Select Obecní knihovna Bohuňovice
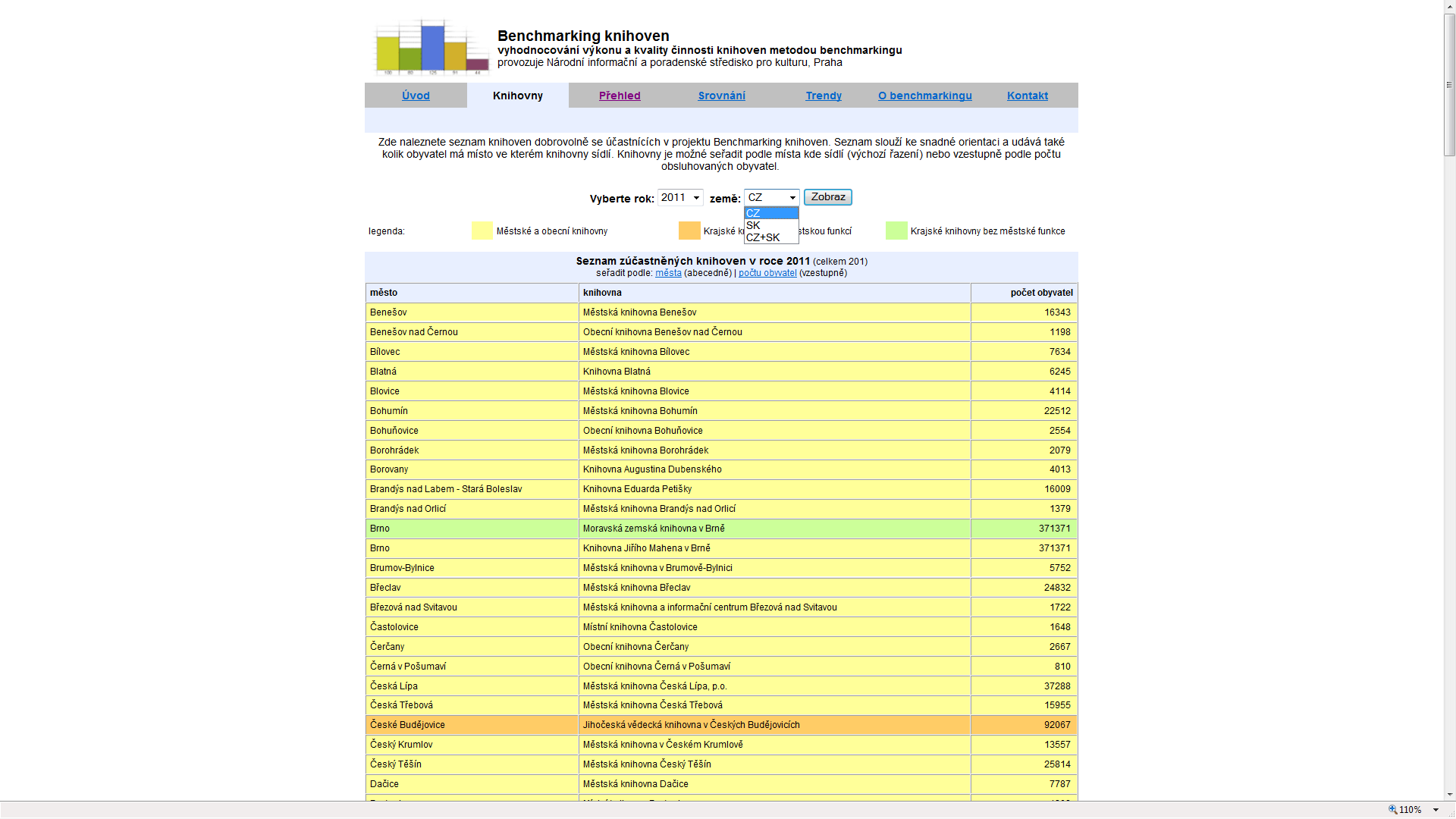The image size is (1456, 819). (774, 431)
